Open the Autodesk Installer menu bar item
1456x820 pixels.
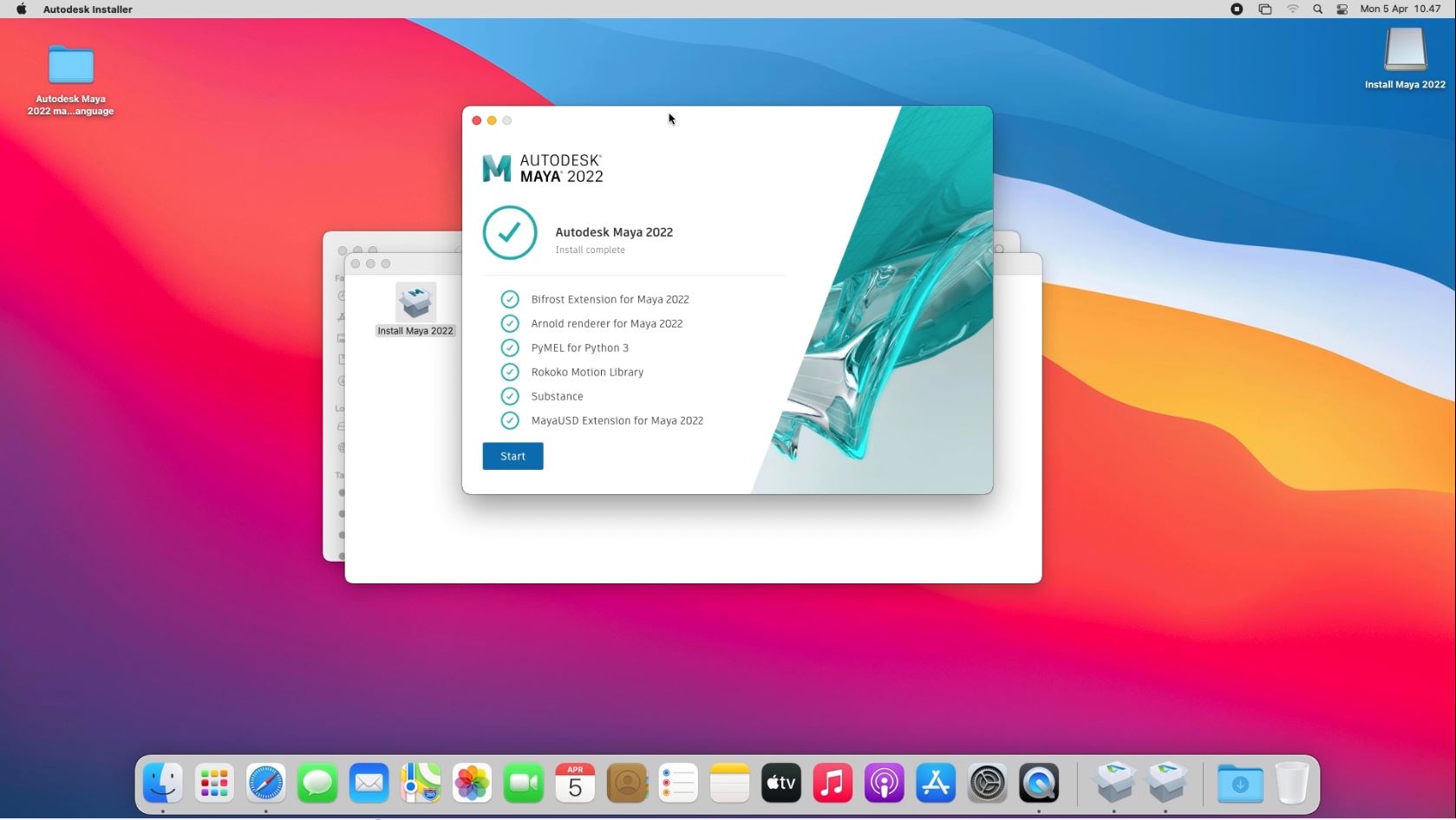pos(88,10)
